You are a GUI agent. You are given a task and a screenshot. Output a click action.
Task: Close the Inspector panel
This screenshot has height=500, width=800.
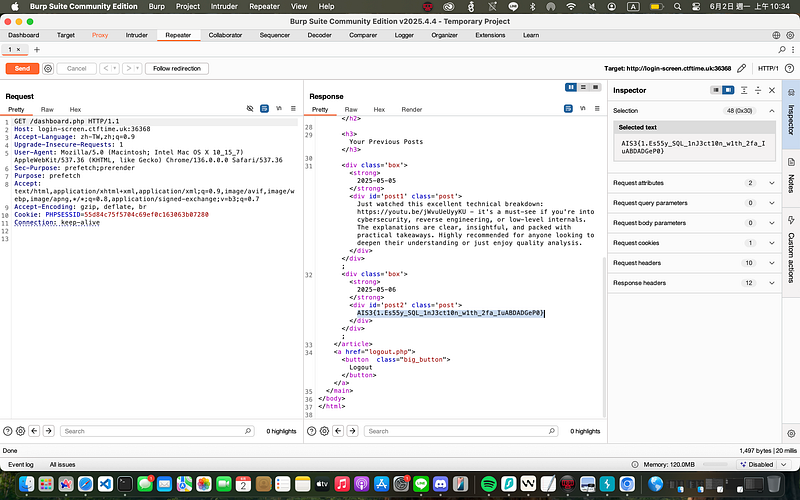coord(772,90)
